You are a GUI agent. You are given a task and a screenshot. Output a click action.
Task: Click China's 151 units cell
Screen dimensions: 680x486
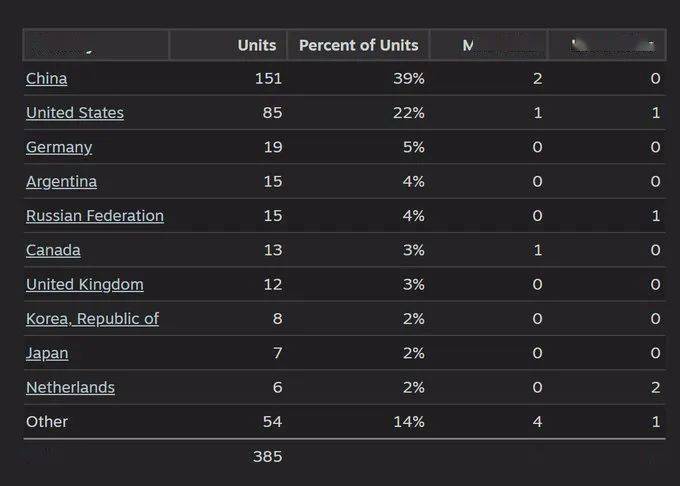(x=267, y=78)
